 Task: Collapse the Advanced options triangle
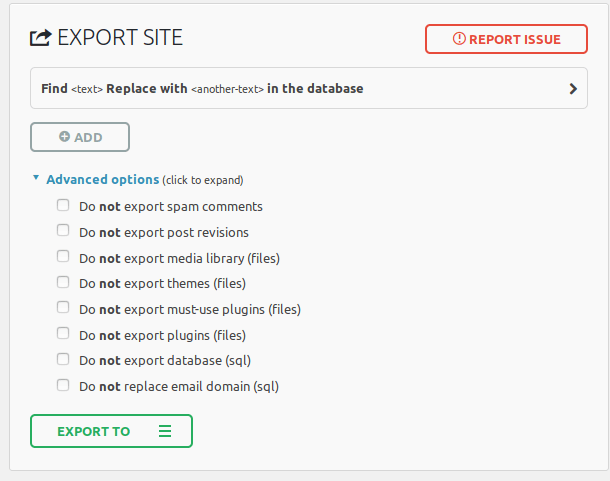click(36, 178)
